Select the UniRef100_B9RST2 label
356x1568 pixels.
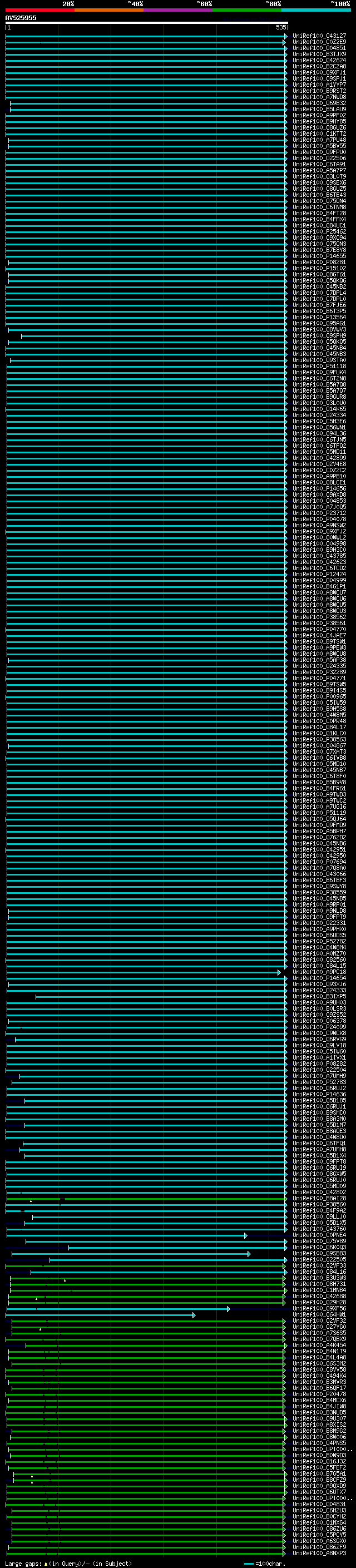(x=319, y=91)
